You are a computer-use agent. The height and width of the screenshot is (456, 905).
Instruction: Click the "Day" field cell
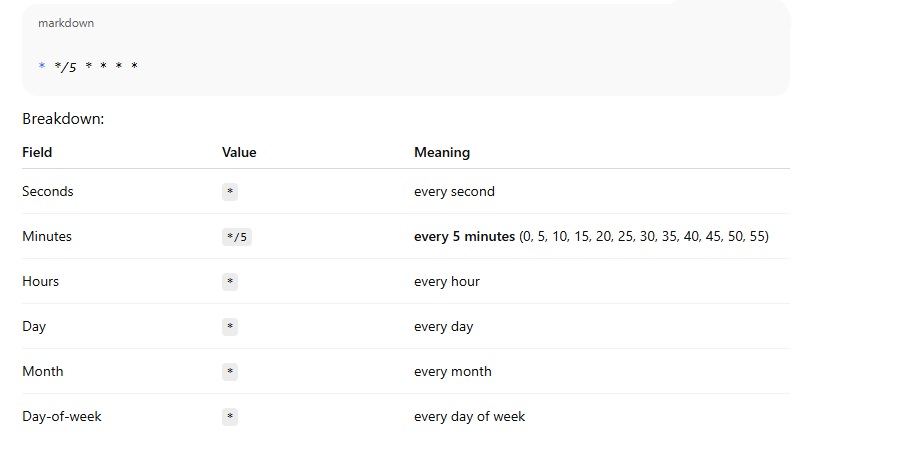(34, 326)
